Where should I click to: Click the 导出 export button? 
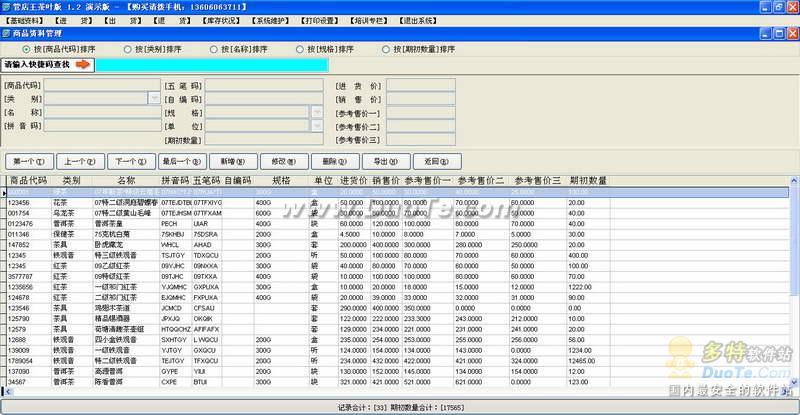tap(379, 160)
